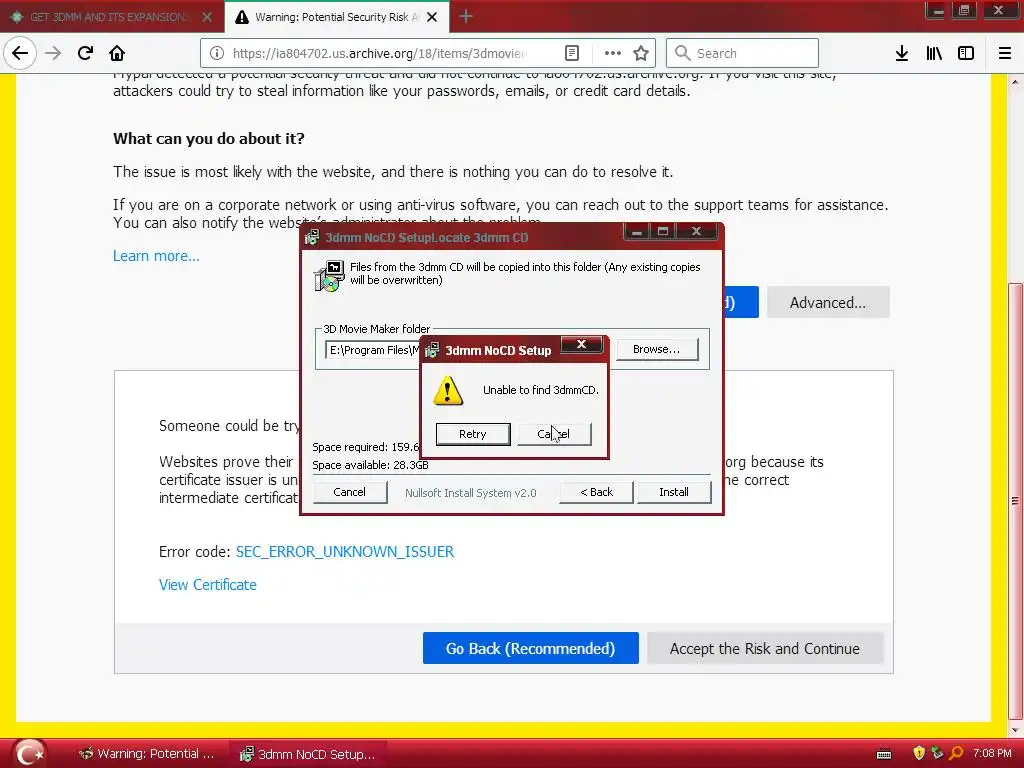Close the Warning: Potential Security Risk tab
Image resolution: width=1024 pixels, height=768 pixels.
tap(432, 17)
